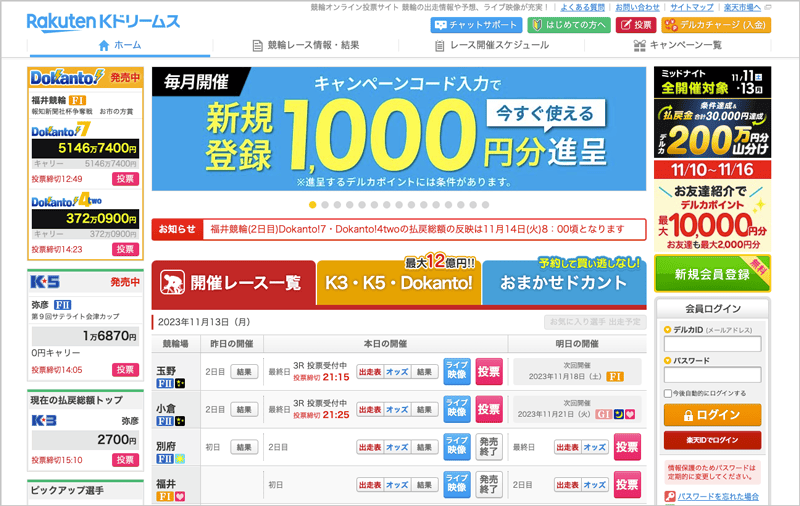The width and height of the screenshot is (800, 506).
Task: Open レース開催スケジュール navigation tab
Action: tap(491, 45)
